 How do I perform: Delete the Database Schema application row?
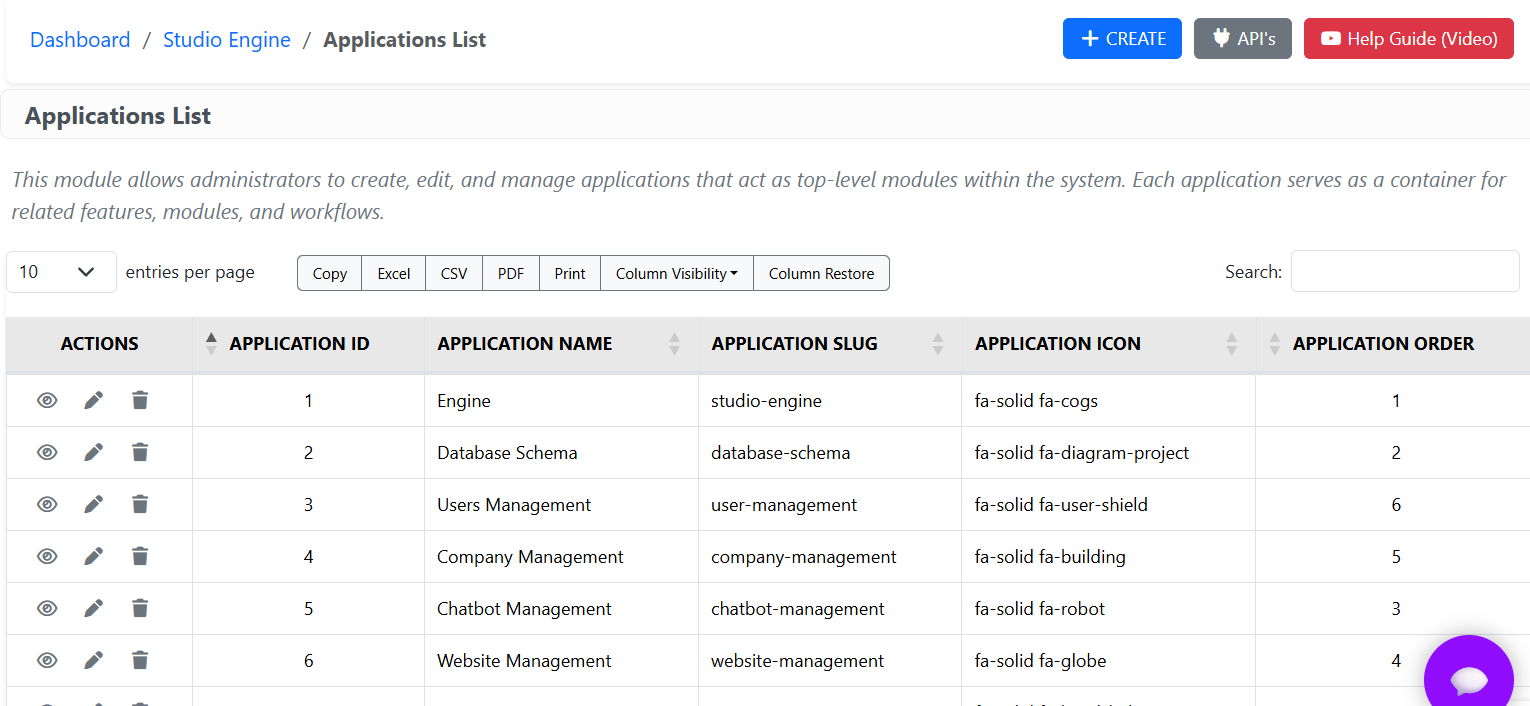click(x=140, y=452)
